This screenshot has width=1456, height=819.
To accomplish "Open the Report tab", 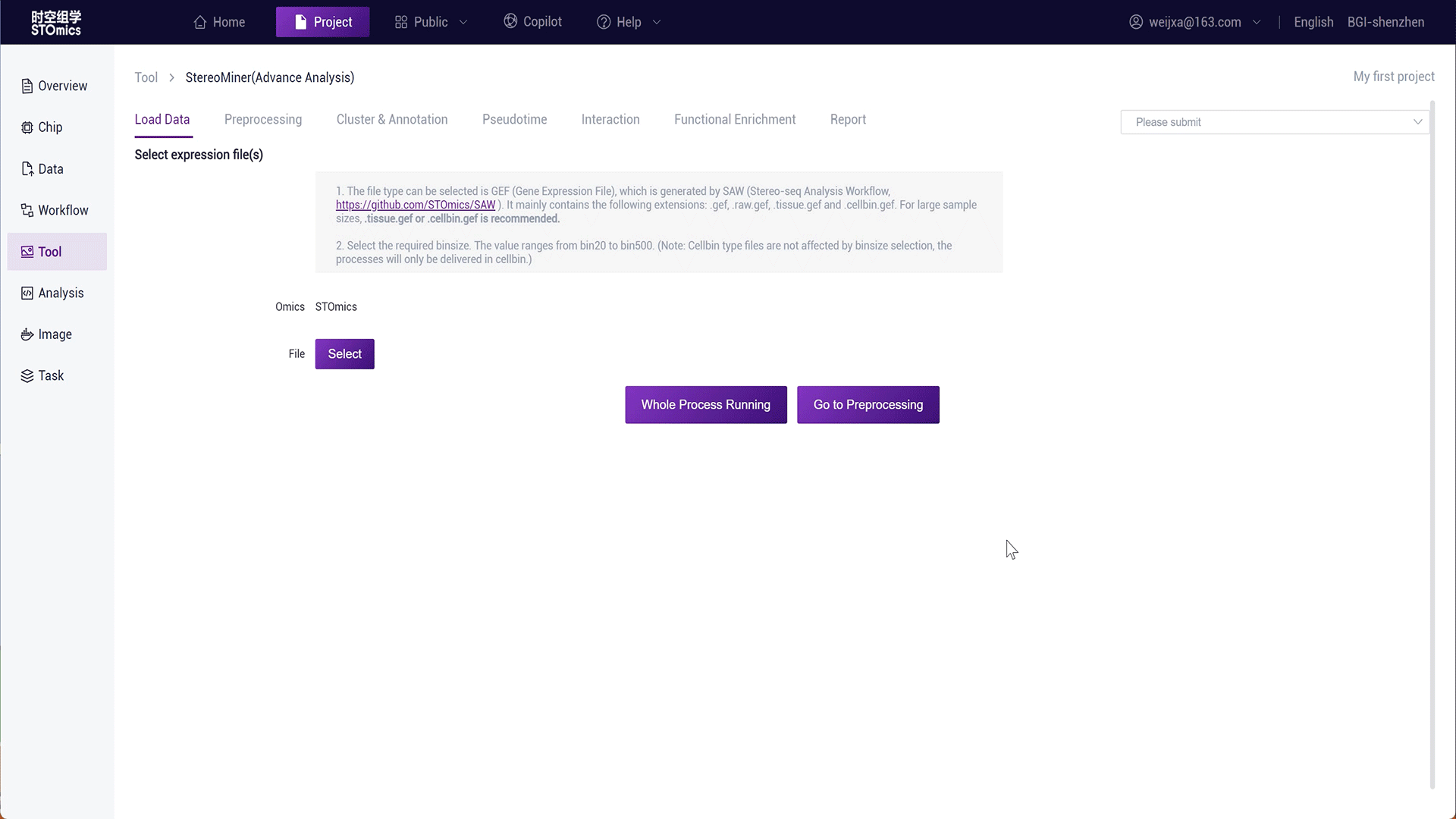I will tap(848, 119).
